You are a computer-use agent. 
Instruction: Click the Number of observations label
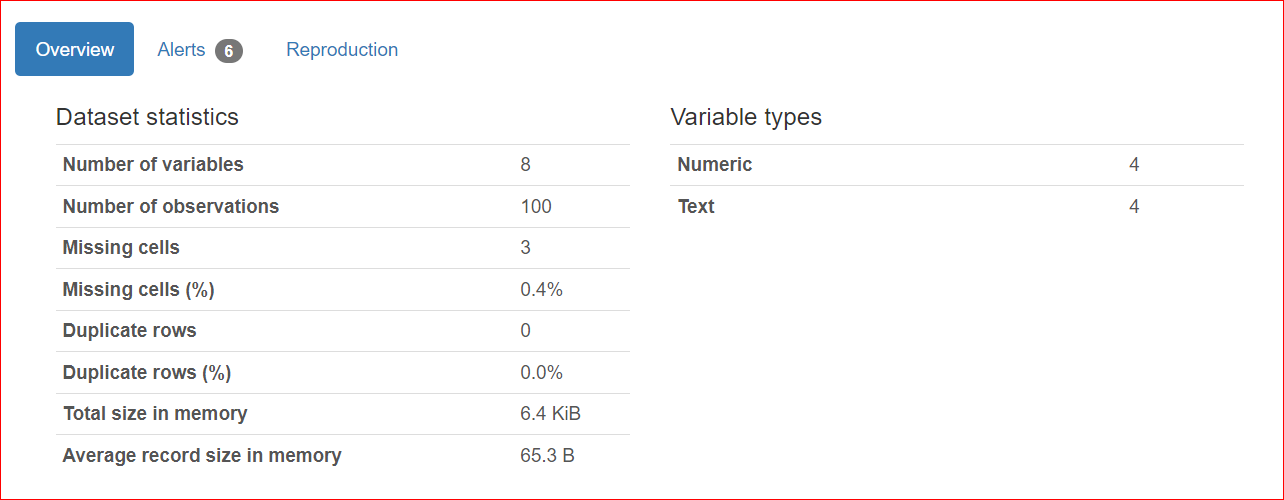point(171,206)
